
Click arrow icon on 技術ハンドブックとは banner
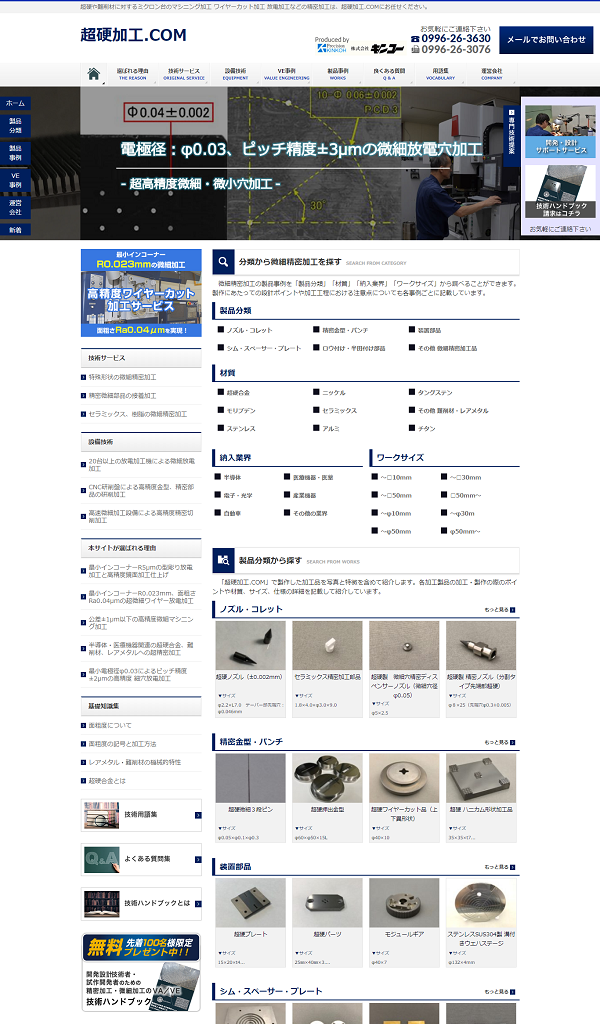[198, 904]
